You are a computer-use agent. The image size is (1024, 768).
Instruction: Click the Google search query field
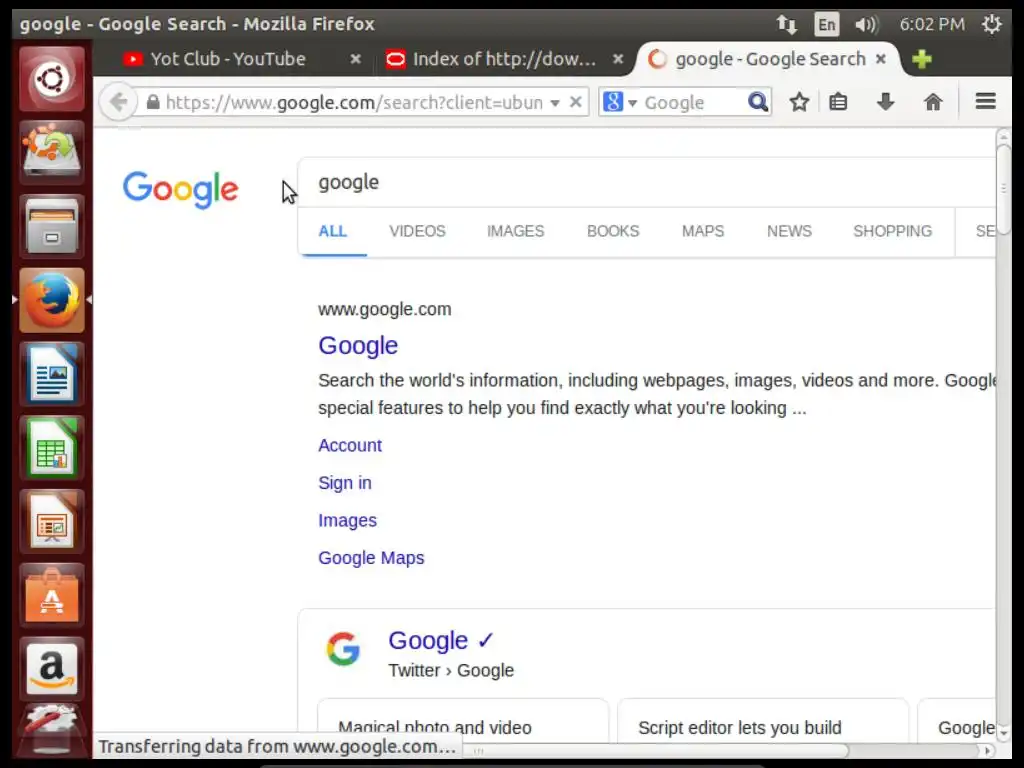point(647,182)
